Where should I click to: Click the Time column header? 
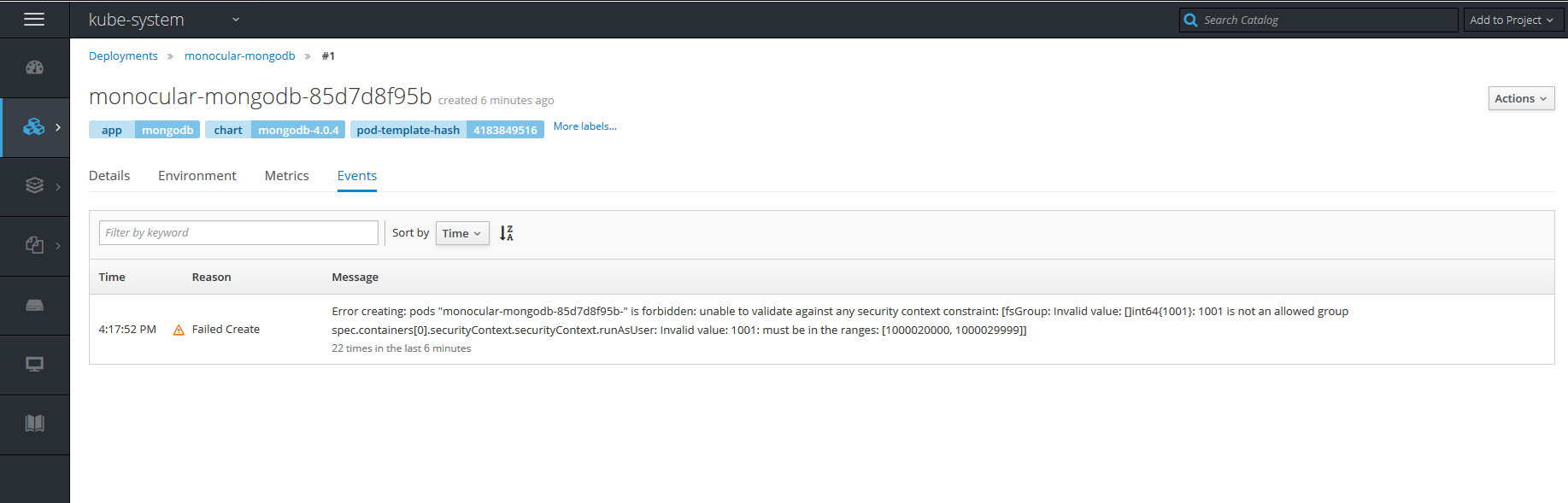pyautogui.click(x=112, y=278)
